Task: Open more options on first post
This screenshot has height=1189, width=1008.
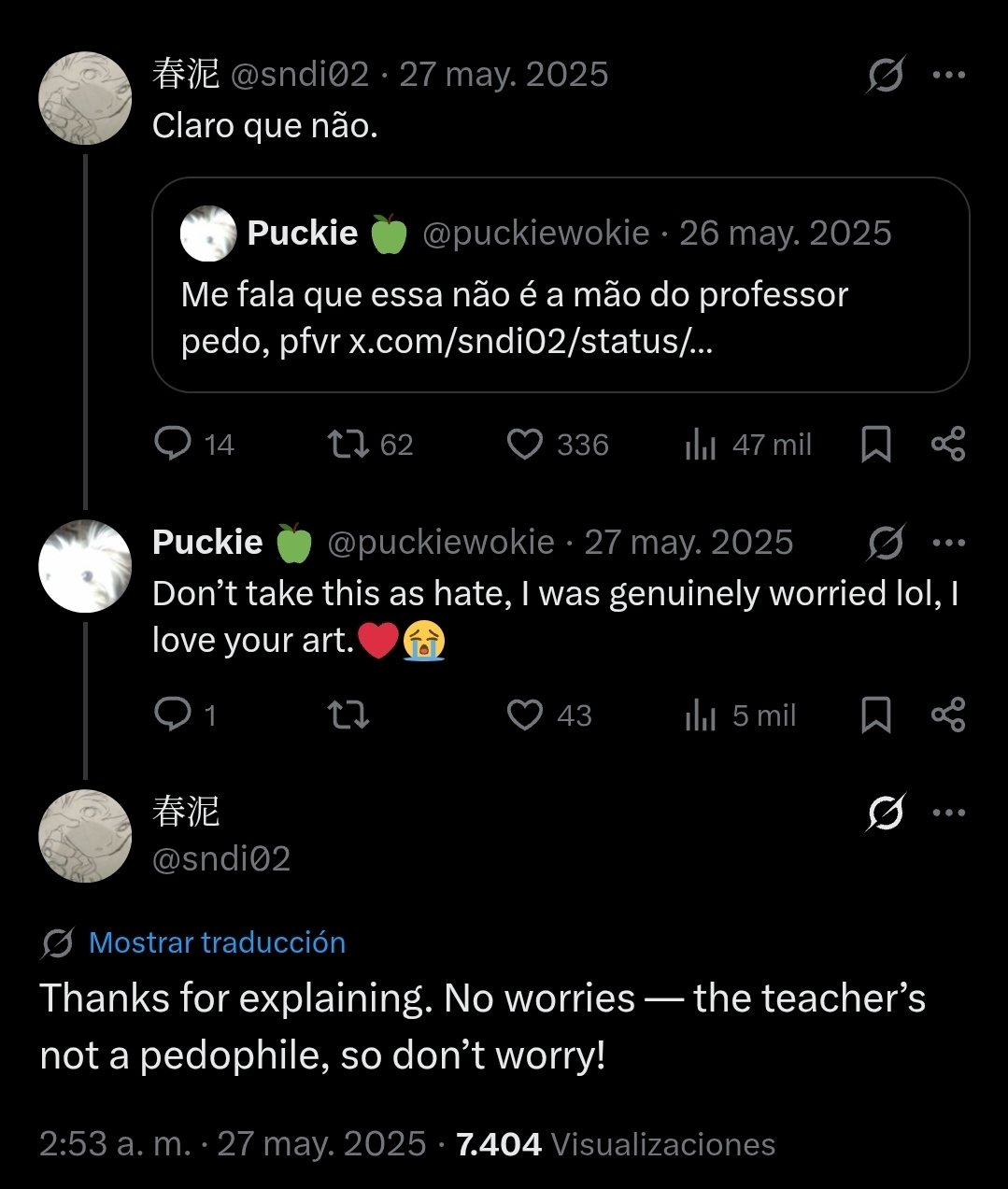Action: pos(948,75)
